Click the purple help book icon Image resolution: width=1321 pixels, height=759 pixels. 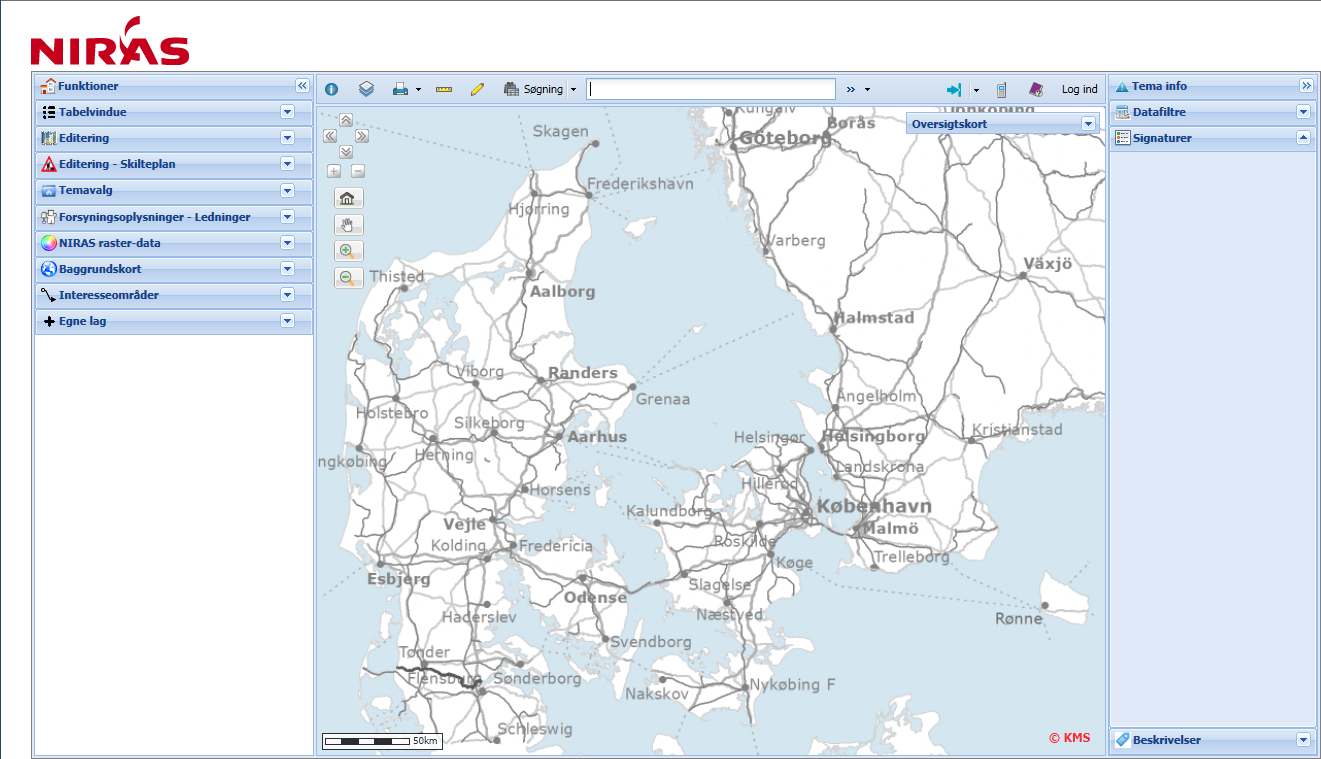[x=1036, y=89]
